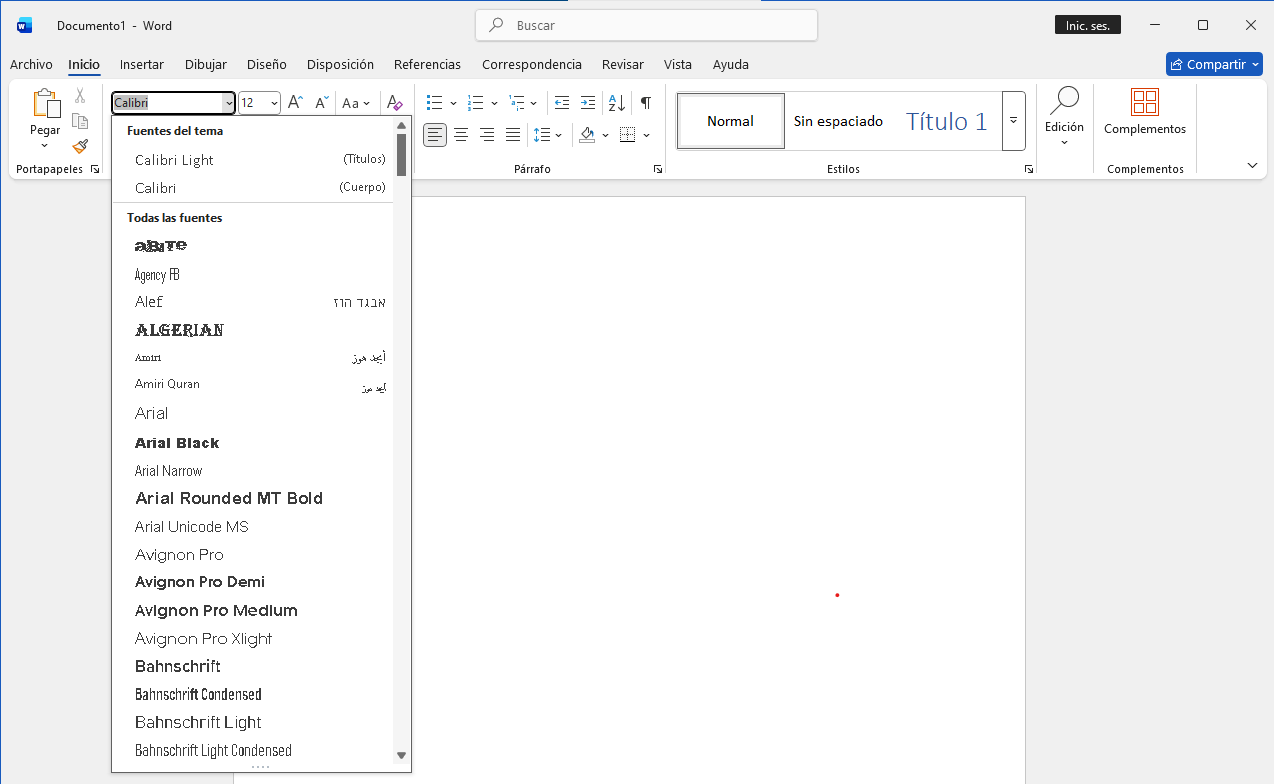Click the Format Painter brush icon
The height and width of the screenshot is (784, 1274).
pyautogui.click(x=80, y=146)
